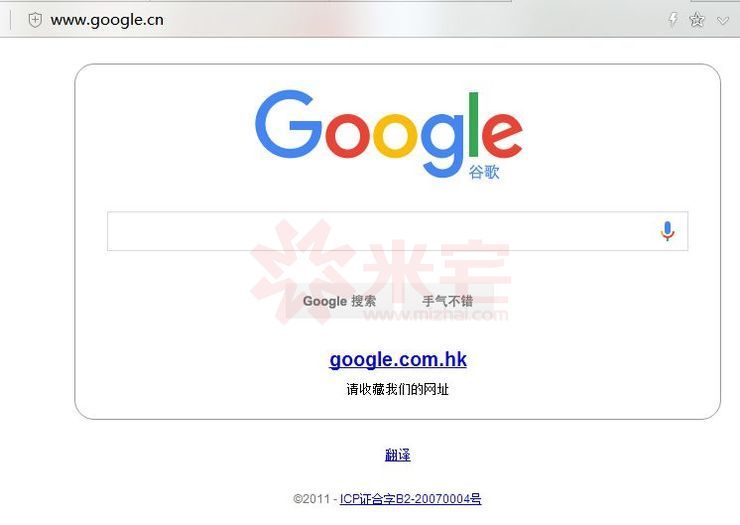The image size is (740, 525).
Task: Click the 手气不错 lucky button
Action: click(x=447, y=301)
